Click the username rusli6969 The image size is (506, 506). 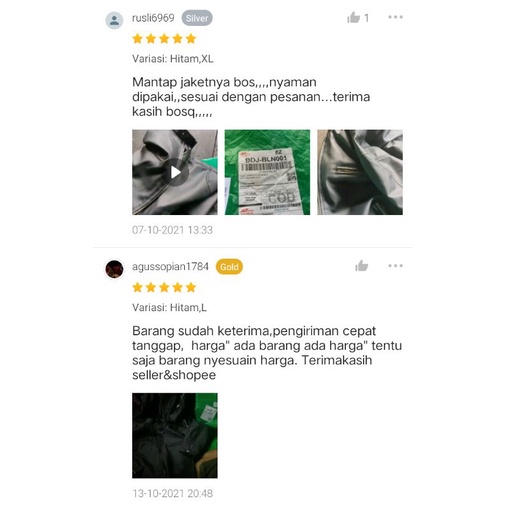[153, 18]
